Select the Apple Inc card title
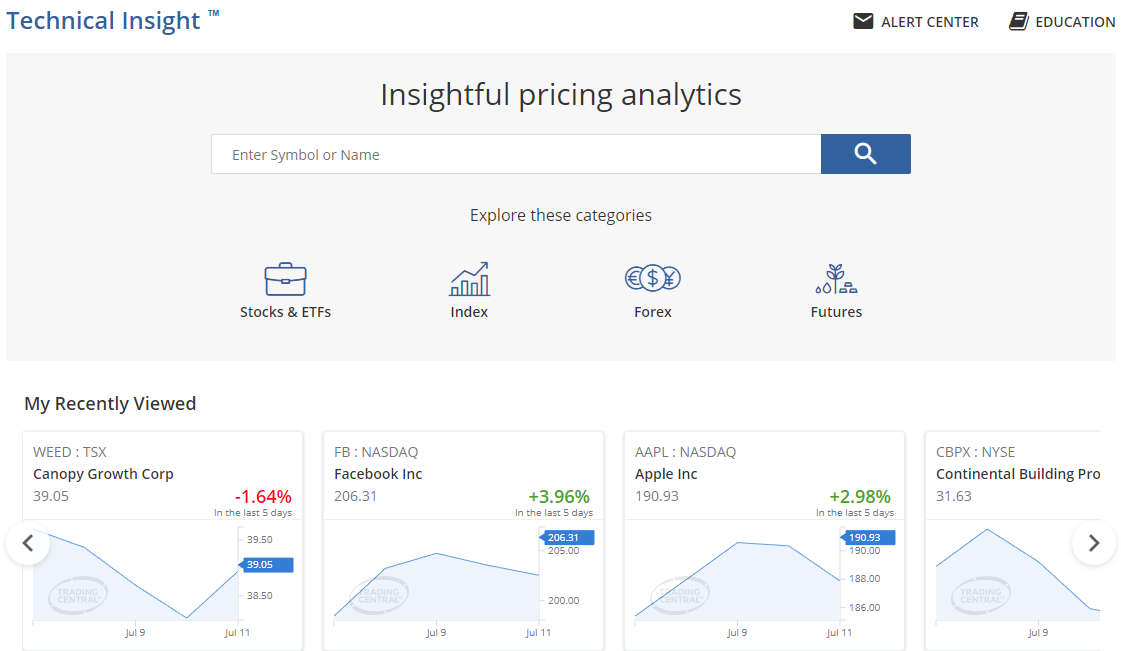1121x651 pixels. [x=666, y=474]
